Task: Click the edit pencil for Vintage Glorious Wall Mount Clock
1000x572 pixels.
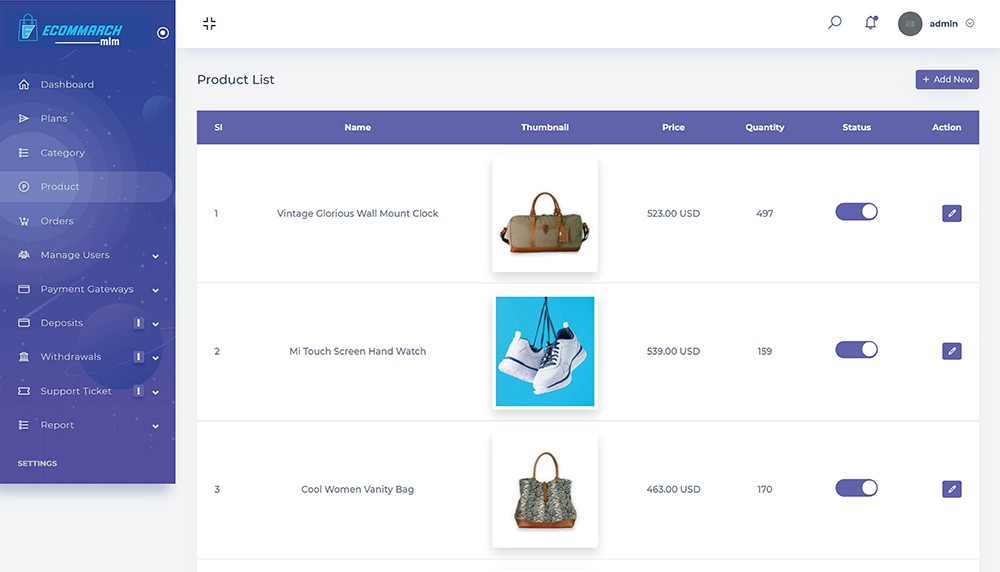Action: click(x=951, y=213)
